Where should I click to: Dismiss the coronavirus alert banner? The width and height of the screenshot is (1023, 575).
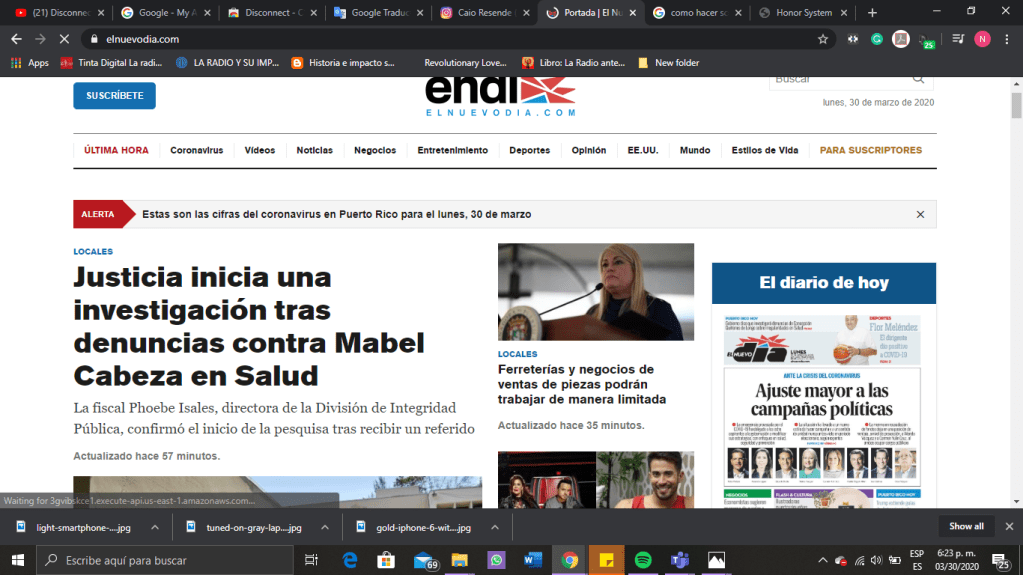(x=920, y=214)
